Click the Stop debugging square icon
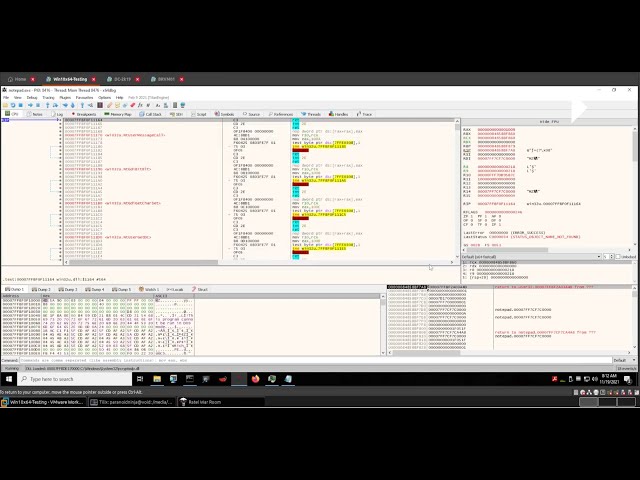The height and width of the screenshot is (480, 640). point(20,105)
